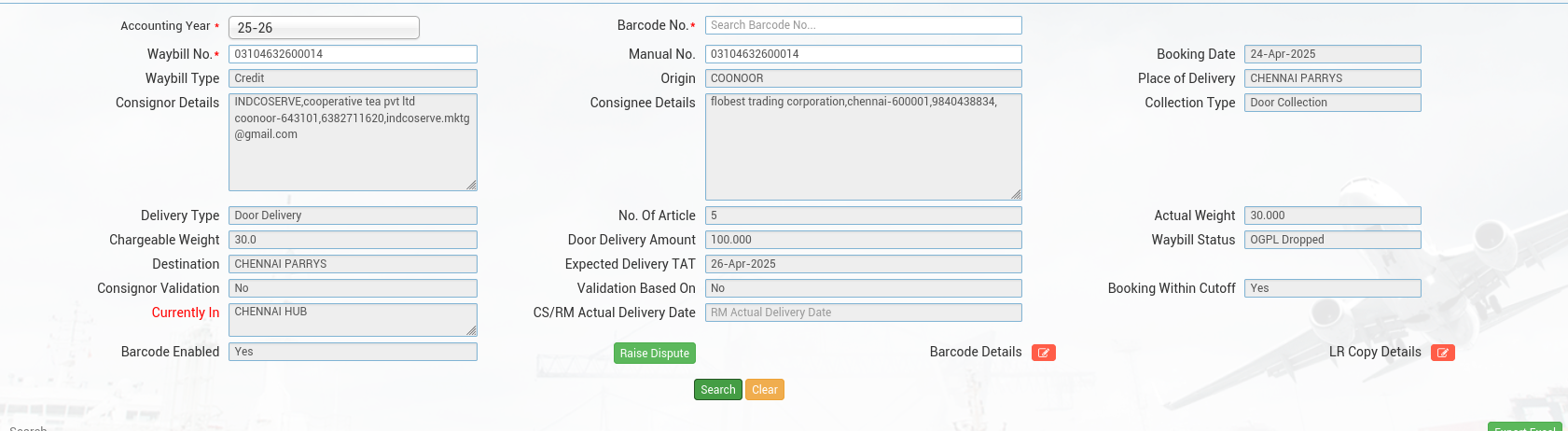Image resolution: width=1568 pixels, height=431 pixels.
Task: Click Consignee Details resize handle
Action: (x=1016, y=194)
